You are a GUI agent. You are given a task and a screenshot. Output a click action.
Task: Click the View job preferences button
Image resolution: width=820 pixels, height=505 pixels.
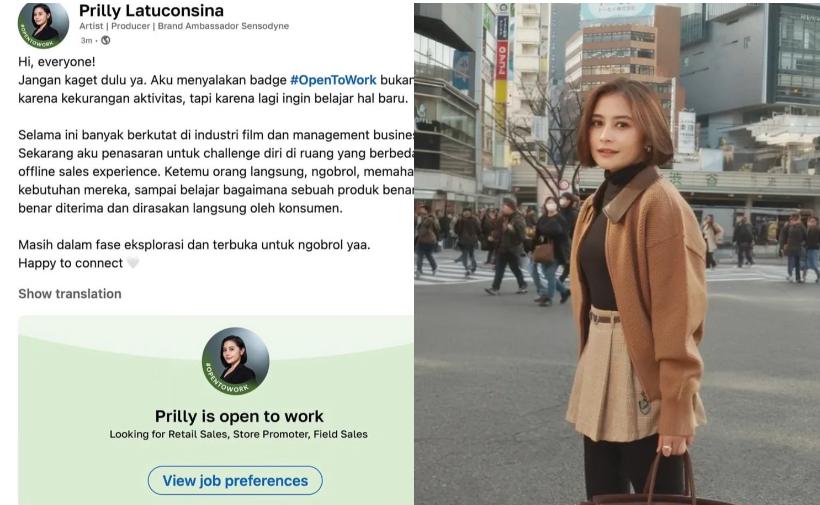[x=235, y=480]
